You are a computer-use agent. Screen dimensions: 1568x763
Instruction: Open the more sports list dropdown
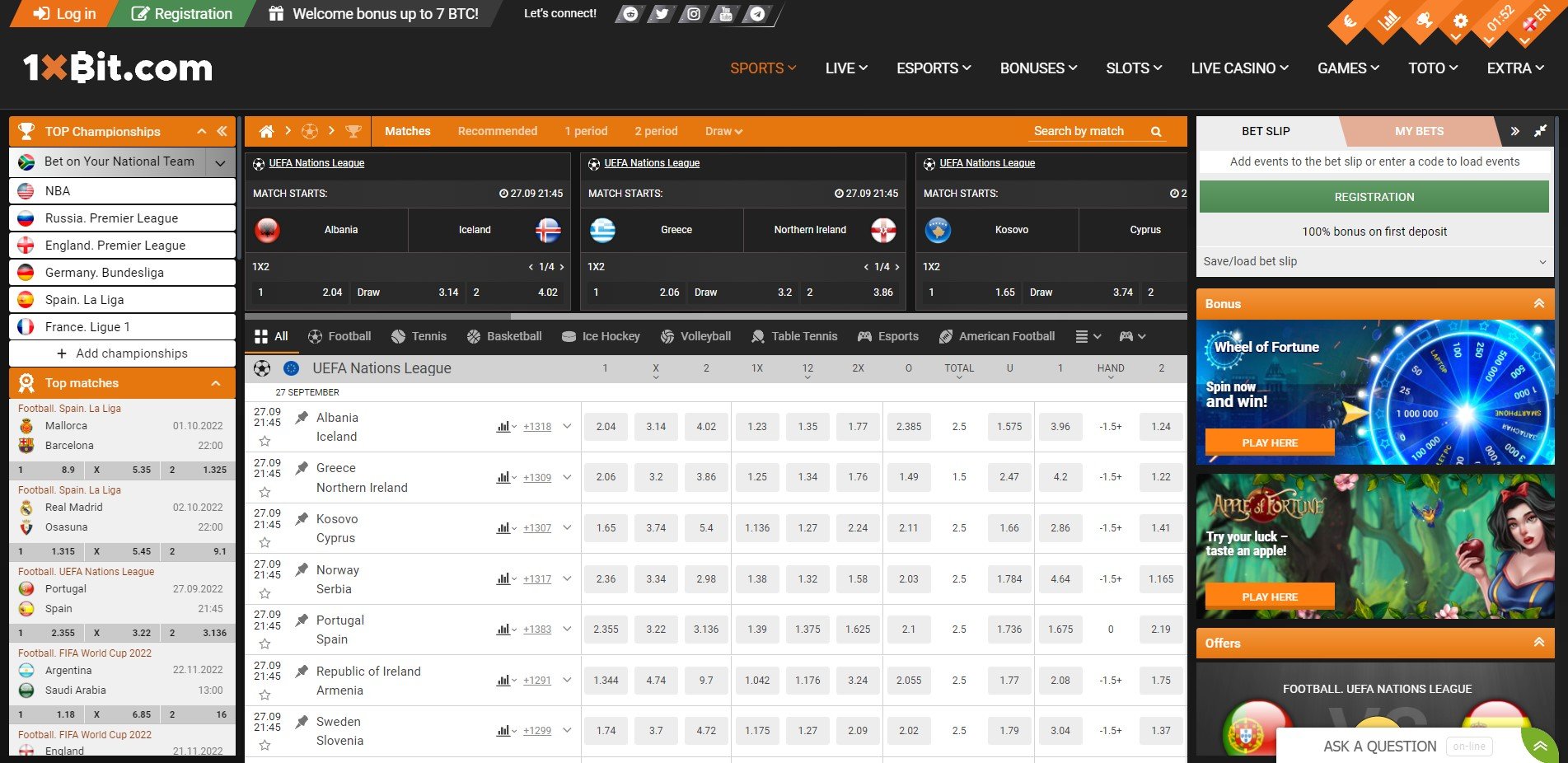point(1088,336)
